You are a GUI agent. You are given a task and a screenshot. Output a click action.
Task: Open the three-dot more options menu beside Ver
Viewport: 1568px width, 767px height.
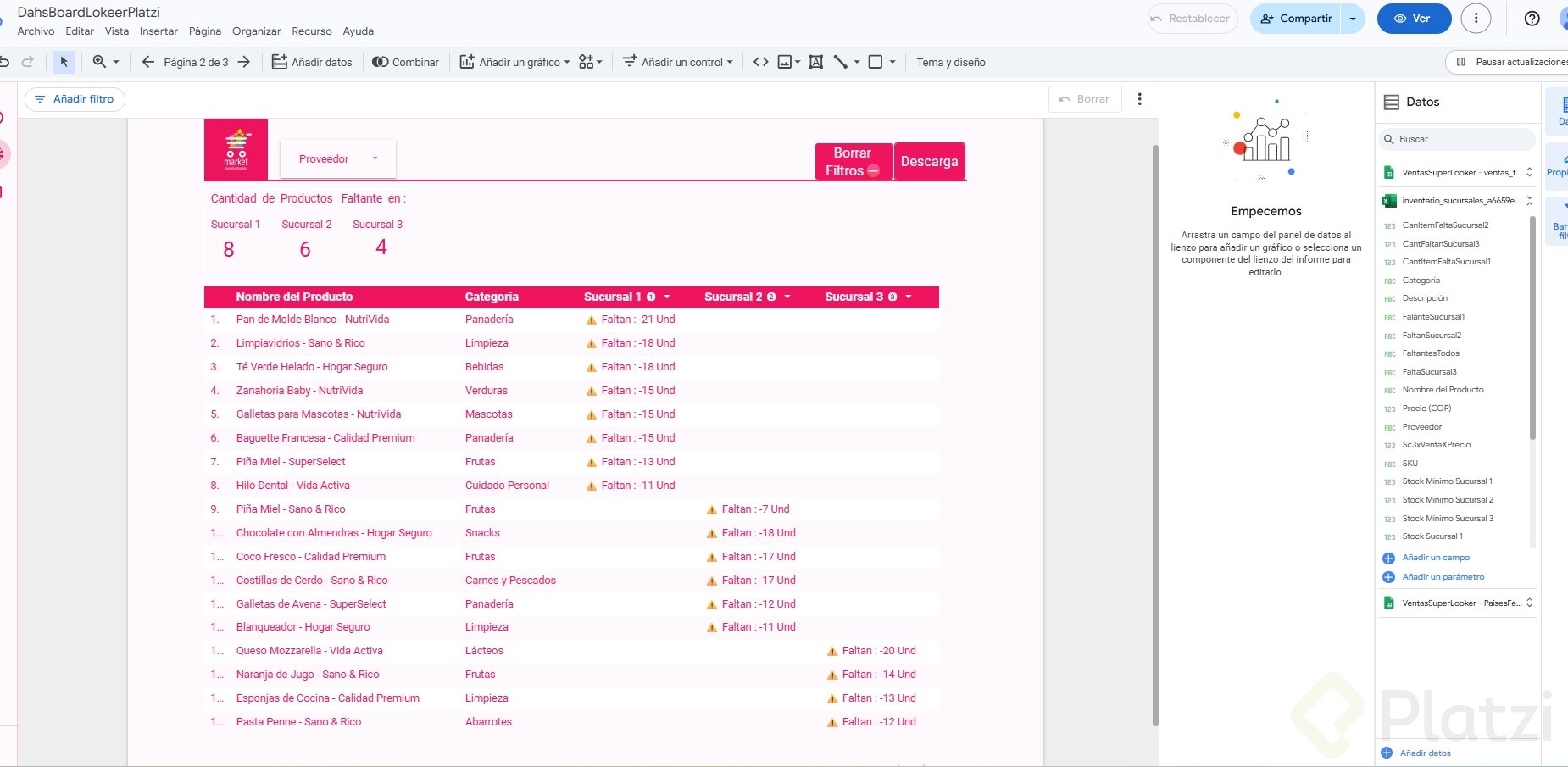tap(1476, 19)
